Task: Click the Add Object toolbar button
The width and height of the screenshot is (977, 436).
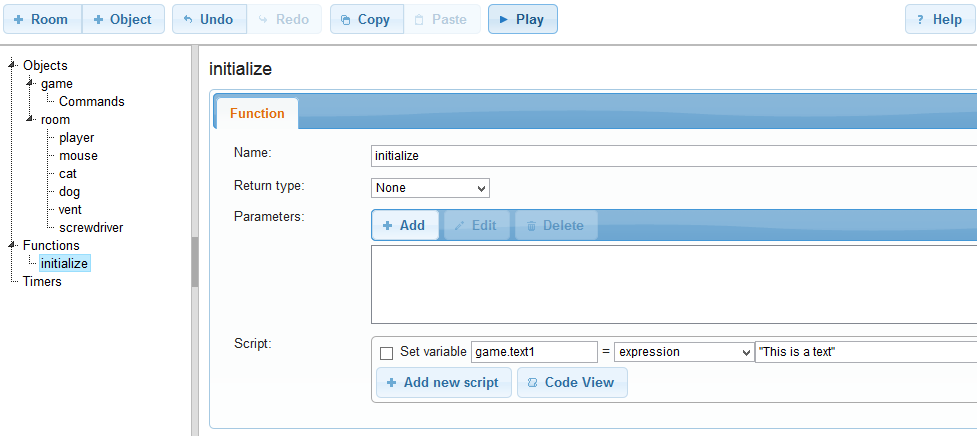Action: (123, 20)
